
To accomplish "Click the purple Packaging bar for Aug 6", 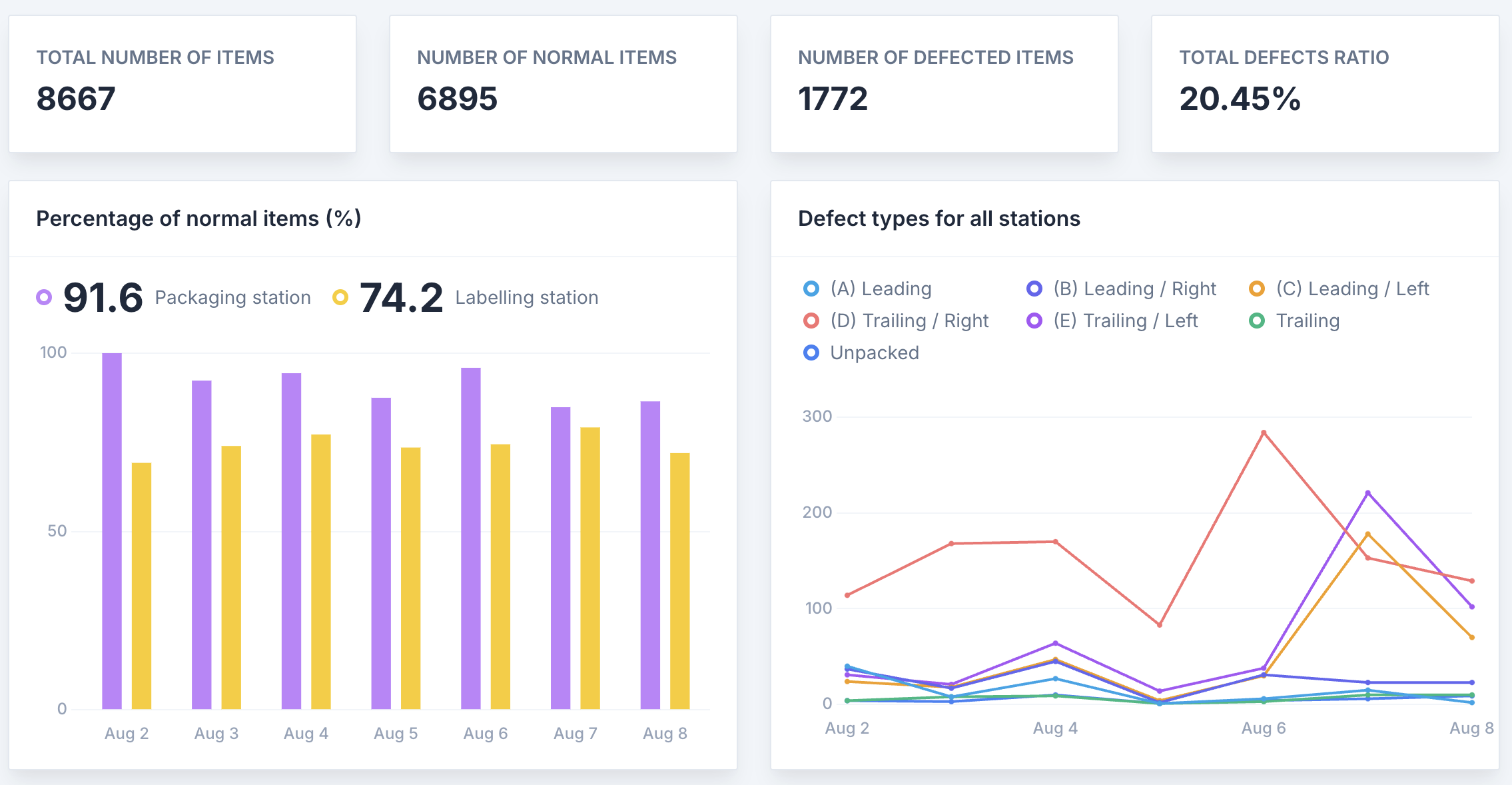I will pos(471,538).
